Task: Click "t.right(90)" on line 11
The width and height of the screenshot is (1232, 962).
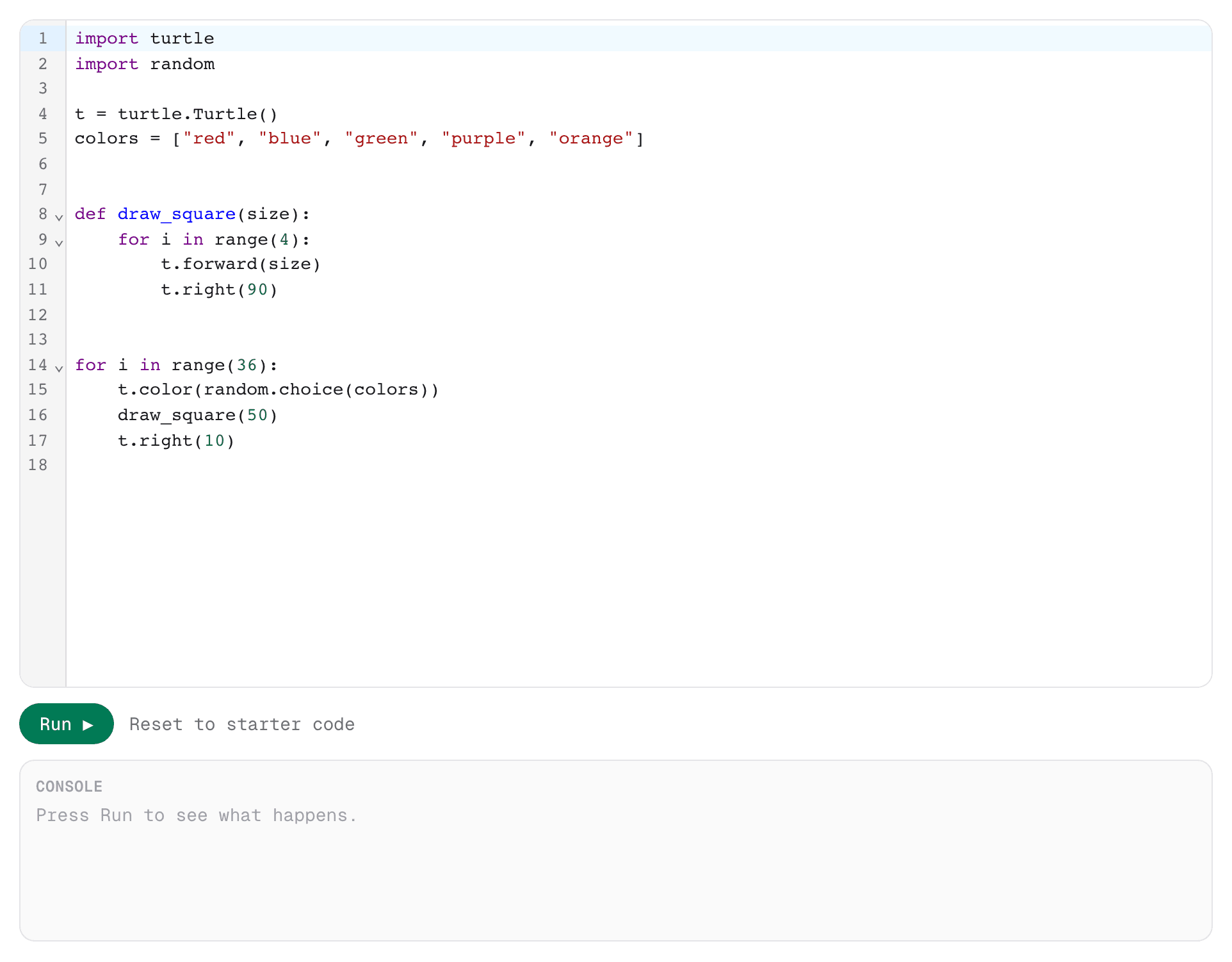Action: click(x=219, y=289)
